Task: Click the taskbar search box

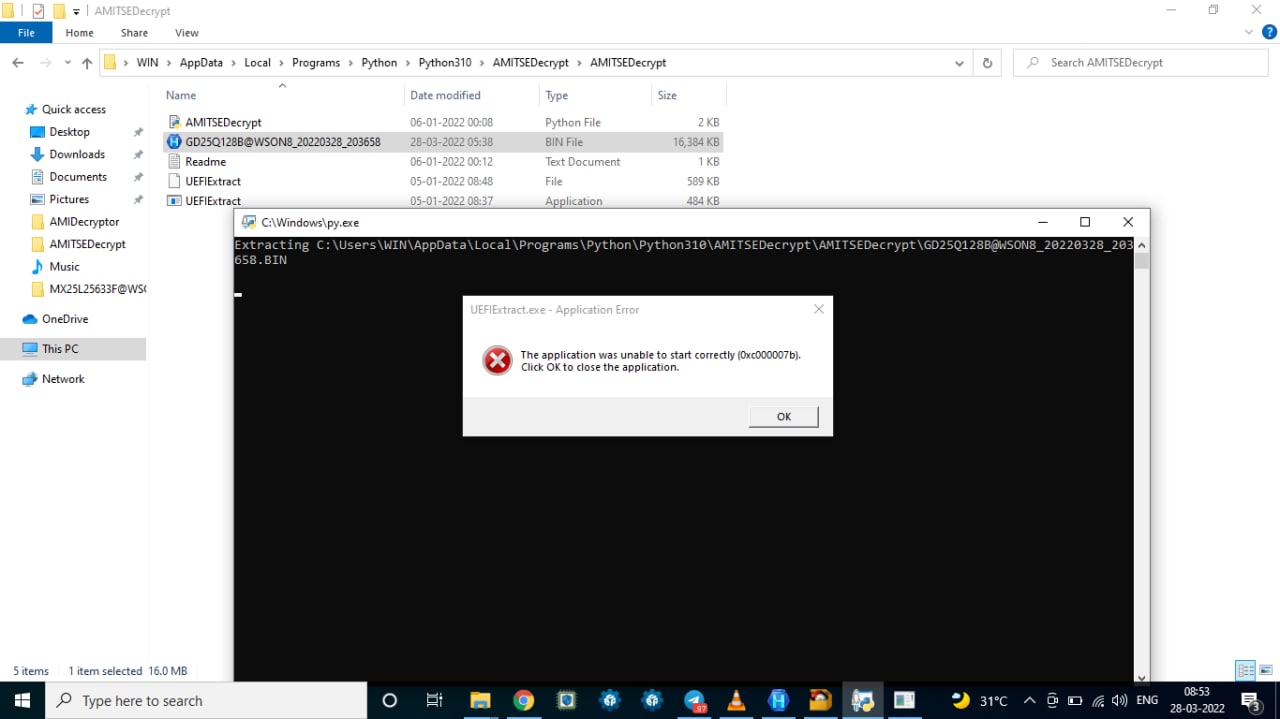Action: [208, 700]
